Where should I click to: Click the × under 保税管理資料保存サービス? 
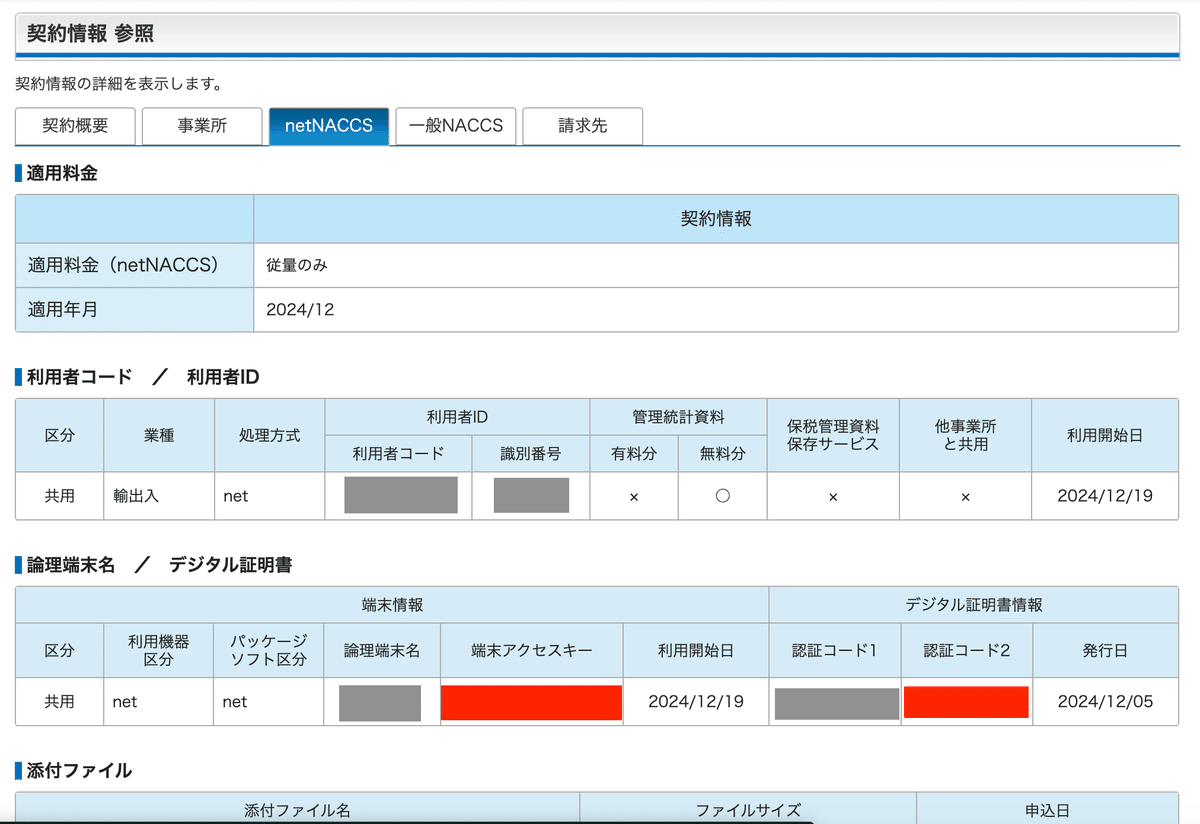(x=831, y=495)
